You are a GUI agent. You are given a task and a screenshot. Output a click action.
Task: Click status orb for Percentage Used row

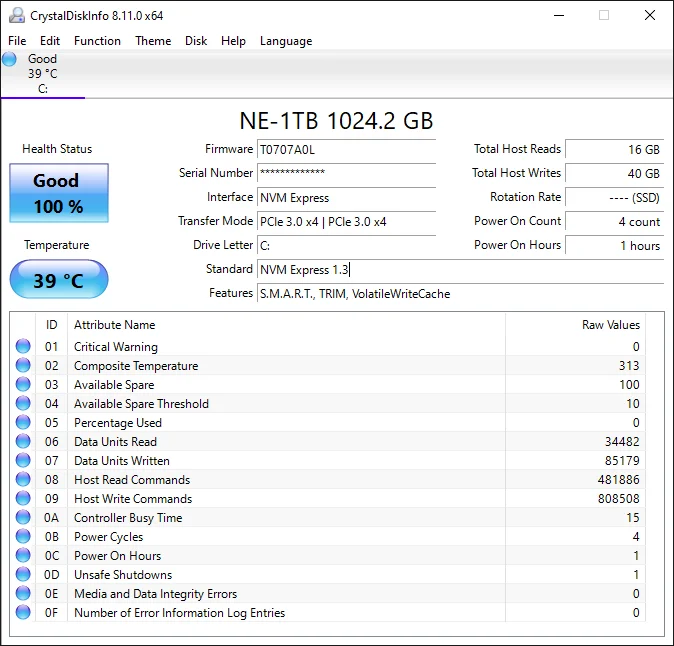(23, 422)
